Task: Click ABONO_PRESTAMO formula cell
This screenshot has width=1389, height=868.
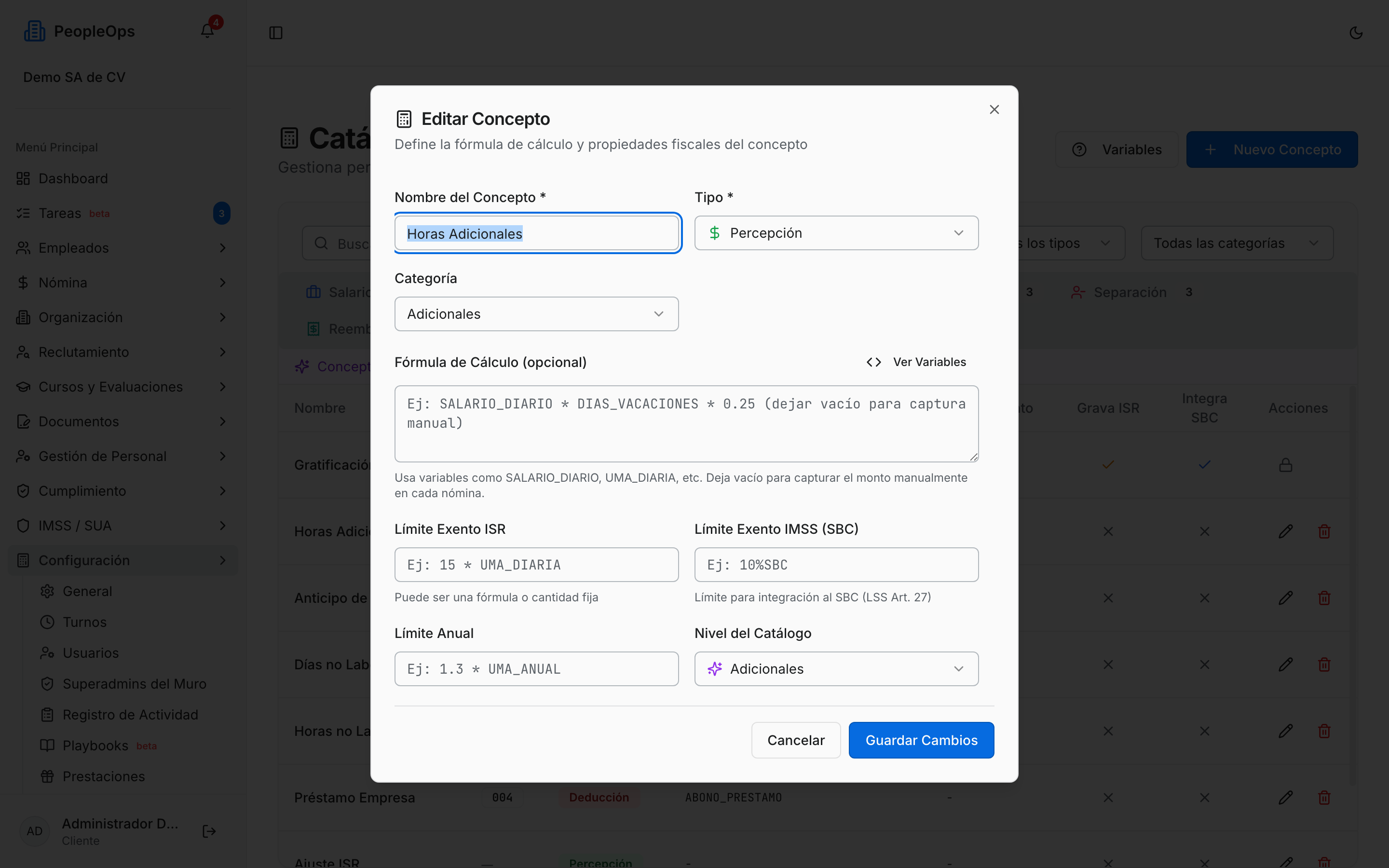Action: coord(733,798)
